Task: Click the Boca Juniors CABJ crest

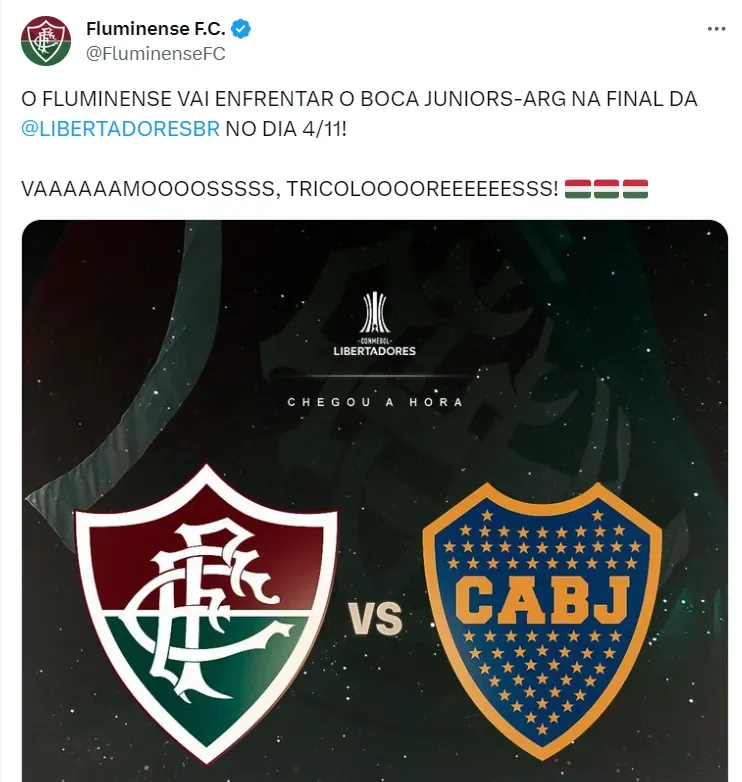Action: coord(542,621)
